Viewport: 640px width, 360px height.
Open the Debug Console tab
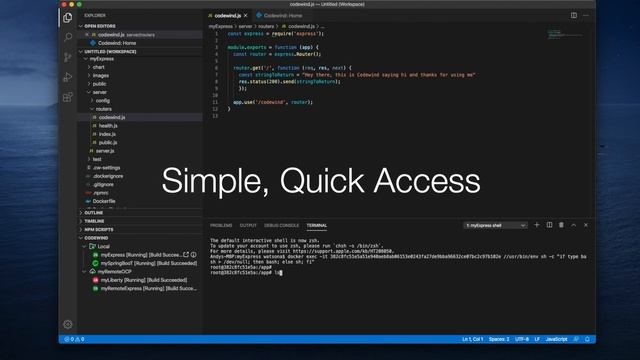[x=281, y=225]
